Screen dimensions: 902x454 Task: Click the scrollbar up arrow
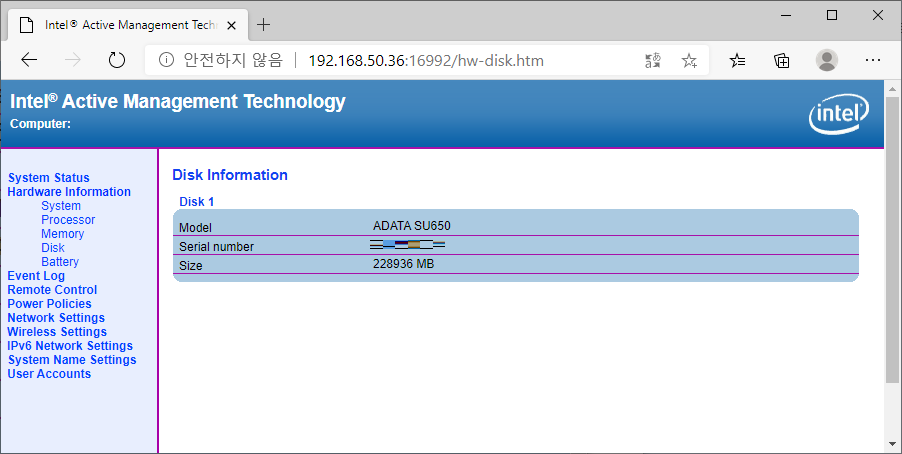pos(892,89)
